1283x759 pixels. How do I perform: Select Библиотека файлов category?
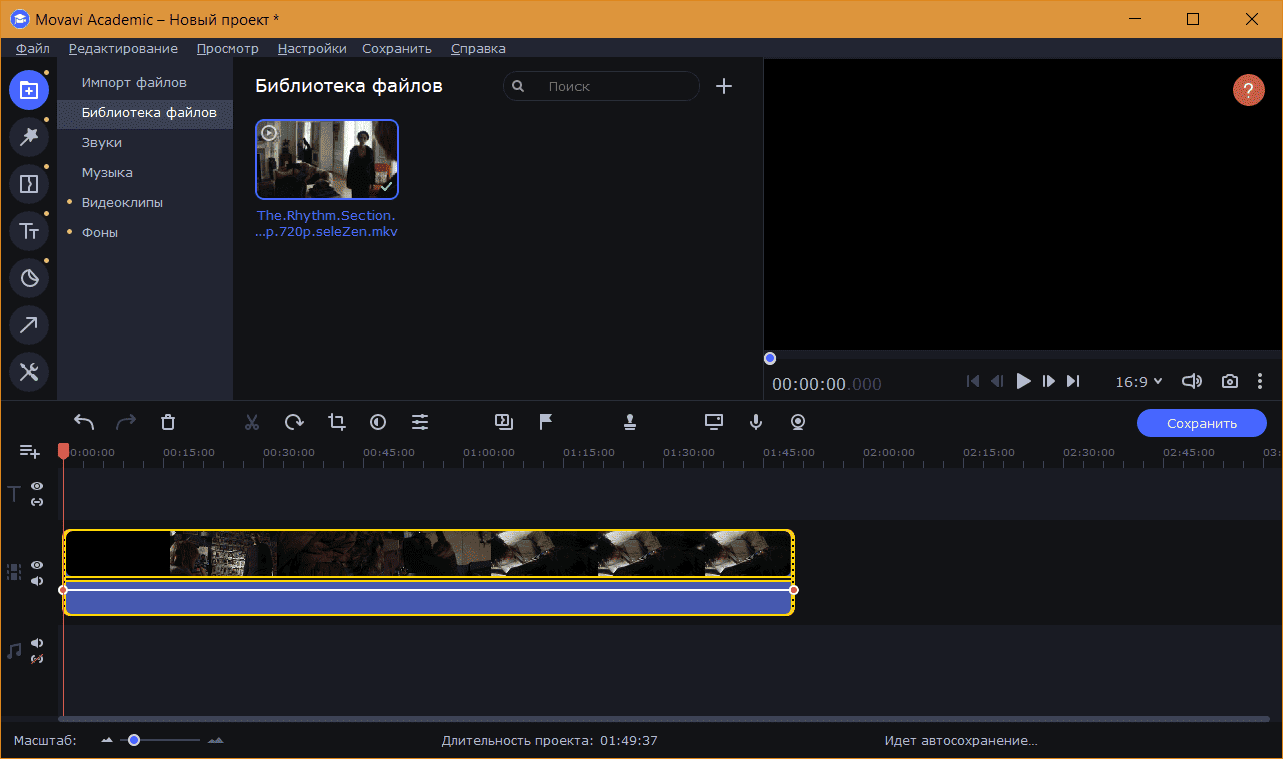click(x=145, y=112)
